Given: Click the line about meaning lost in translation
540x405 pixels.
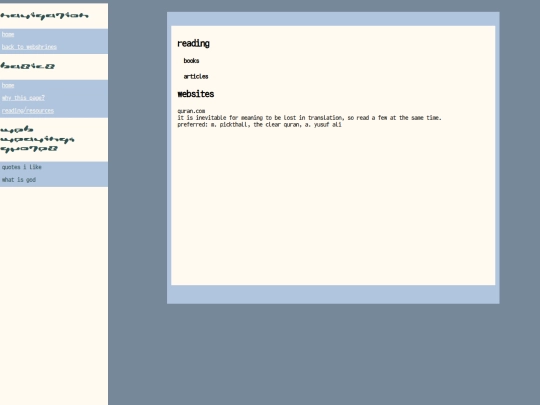Looking at the screenshot, I should point(309,118).
